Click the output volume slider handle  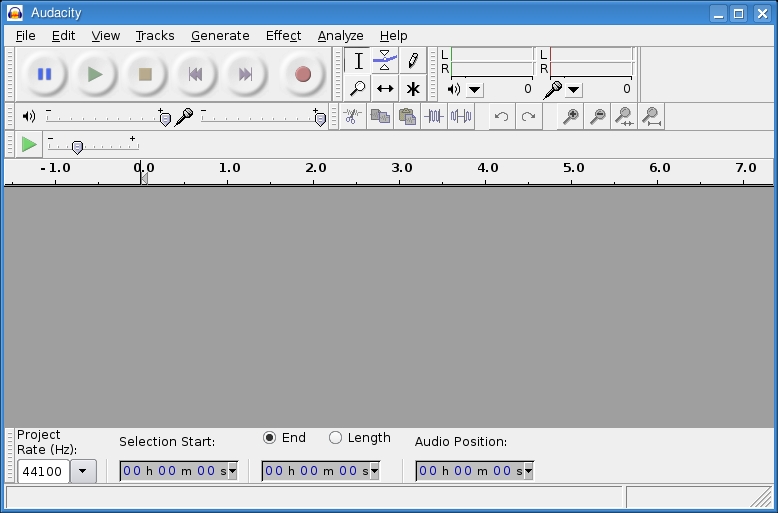tap(165, 118)
